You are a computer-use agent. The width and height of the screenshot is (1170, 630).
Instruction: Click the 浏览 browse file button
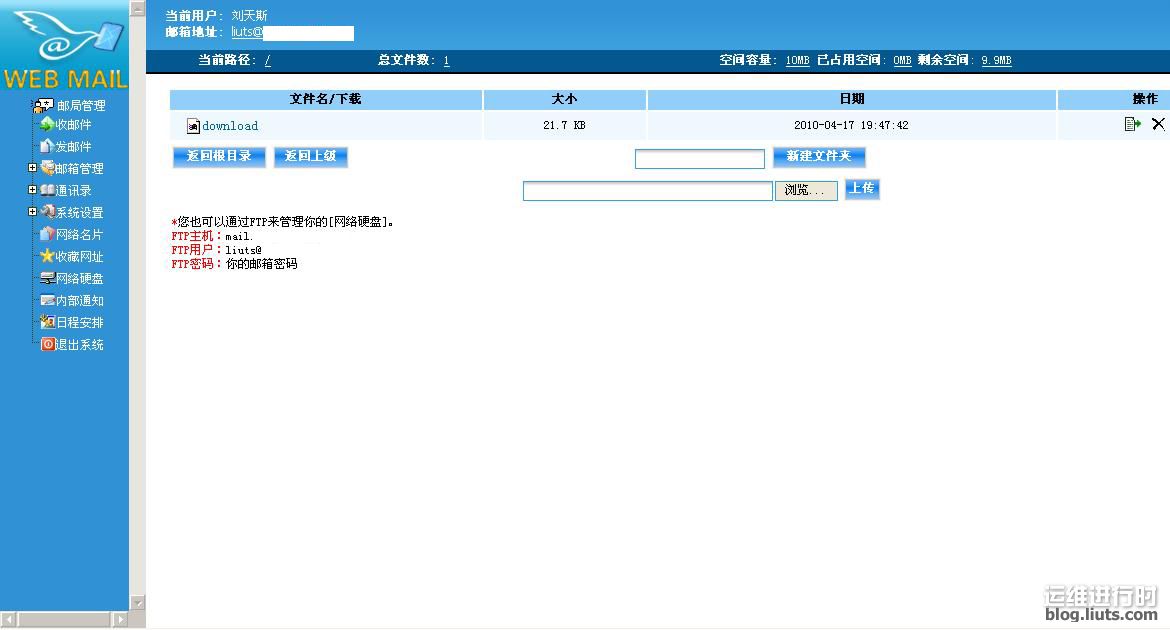coord(805,190)
